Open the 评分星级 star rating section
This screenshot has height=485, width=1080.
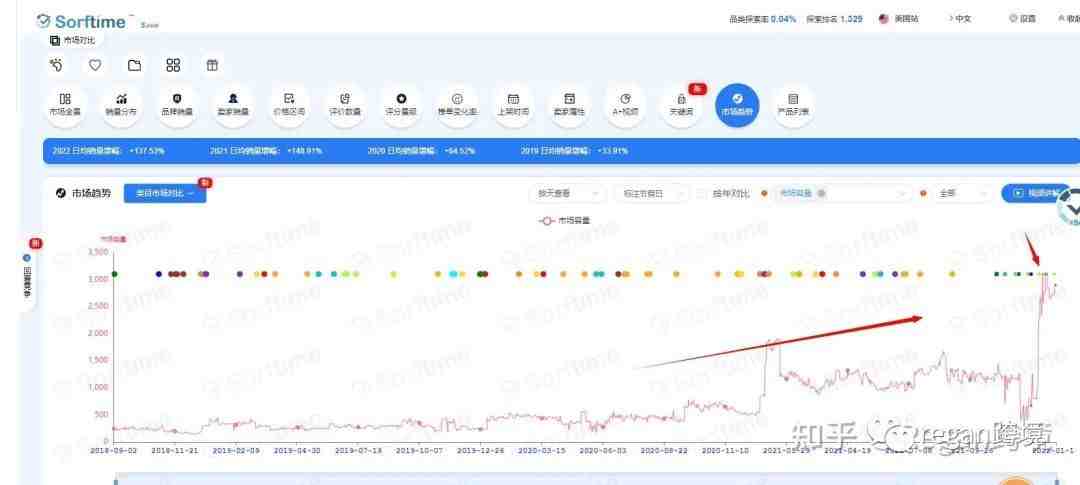click(x=401, y=105)
